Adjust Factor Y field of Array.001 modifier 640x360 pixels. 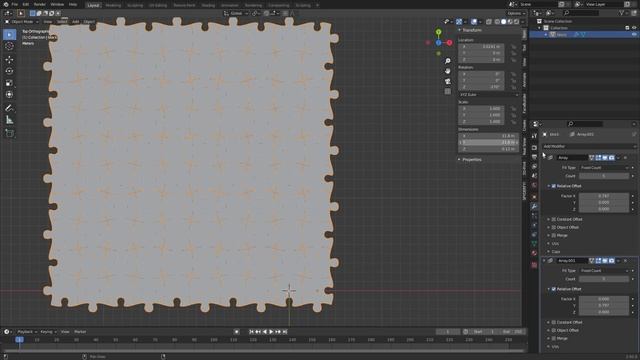pos(604,305)
